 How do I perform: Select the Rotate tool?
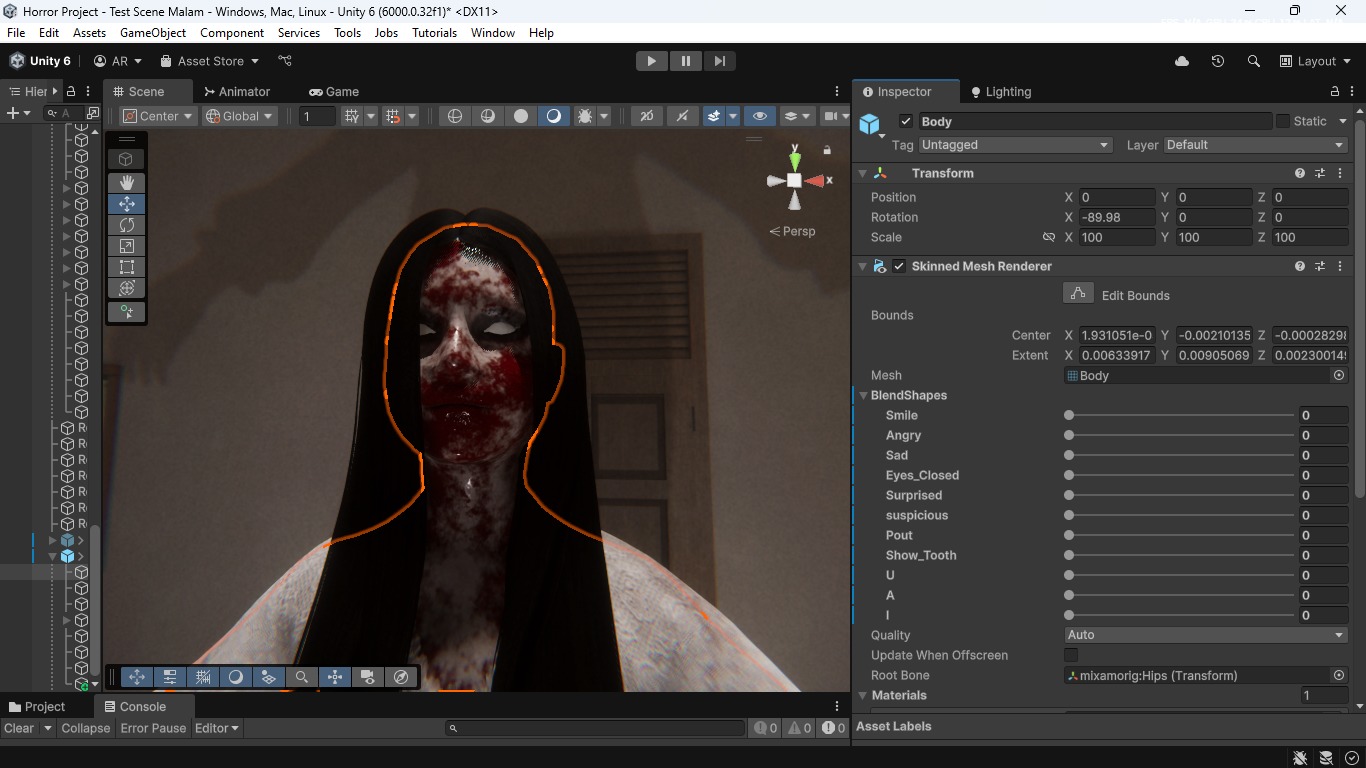pyautogui.click(x=126, y=225)
